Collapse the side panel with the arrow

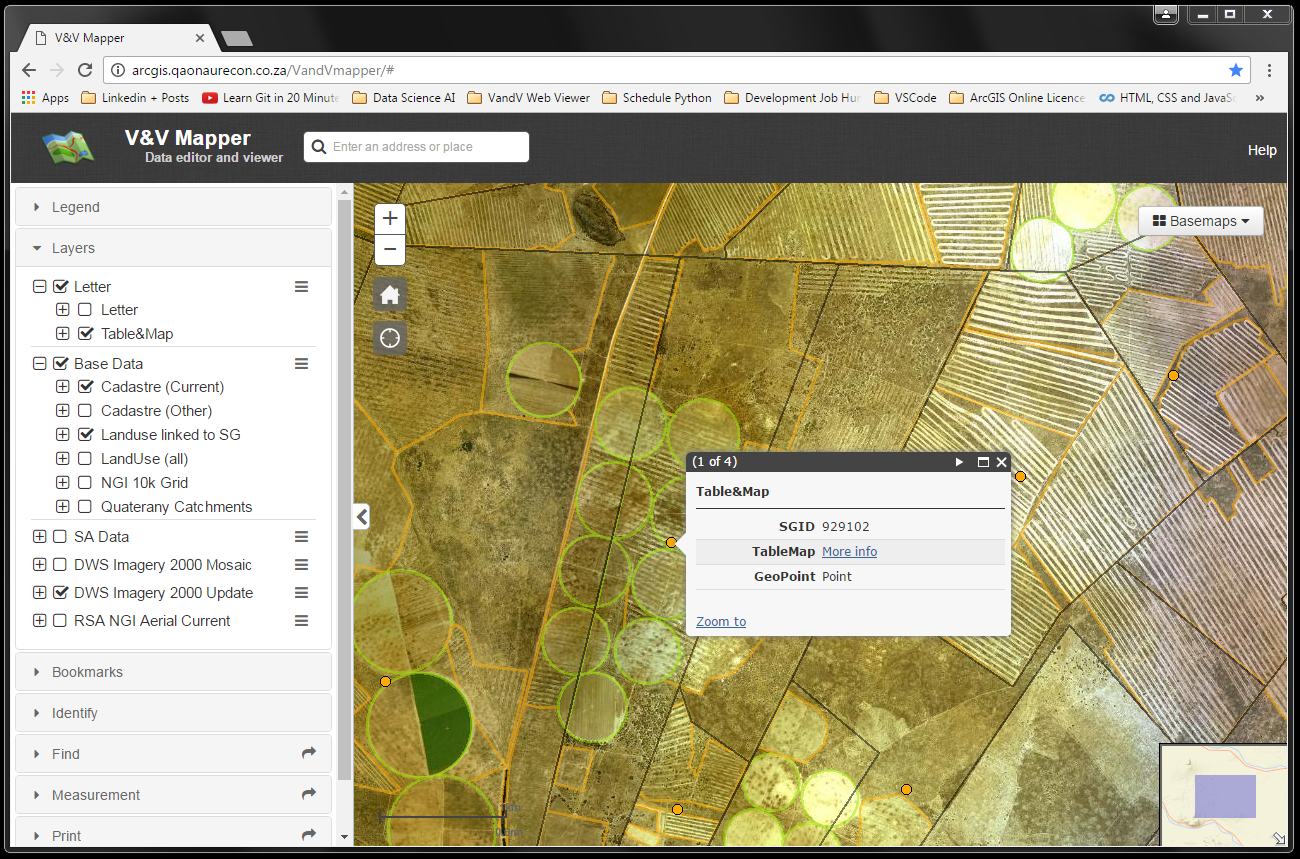(362, 516)
